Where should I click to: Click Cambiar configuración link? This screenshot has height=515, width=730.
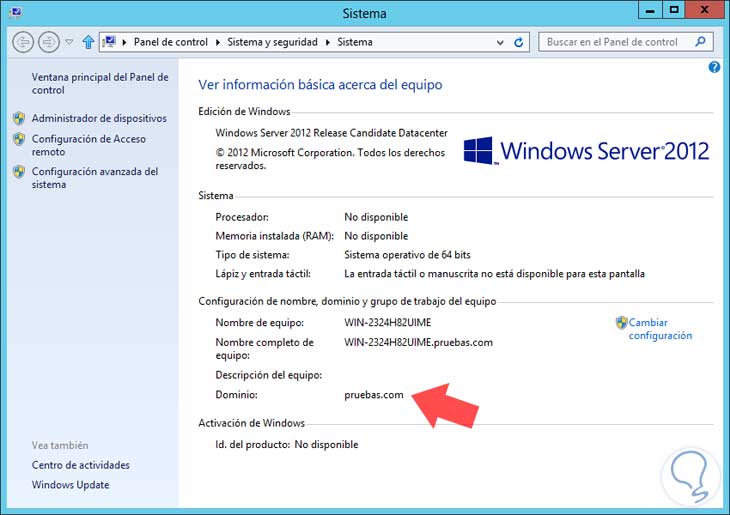660,329
